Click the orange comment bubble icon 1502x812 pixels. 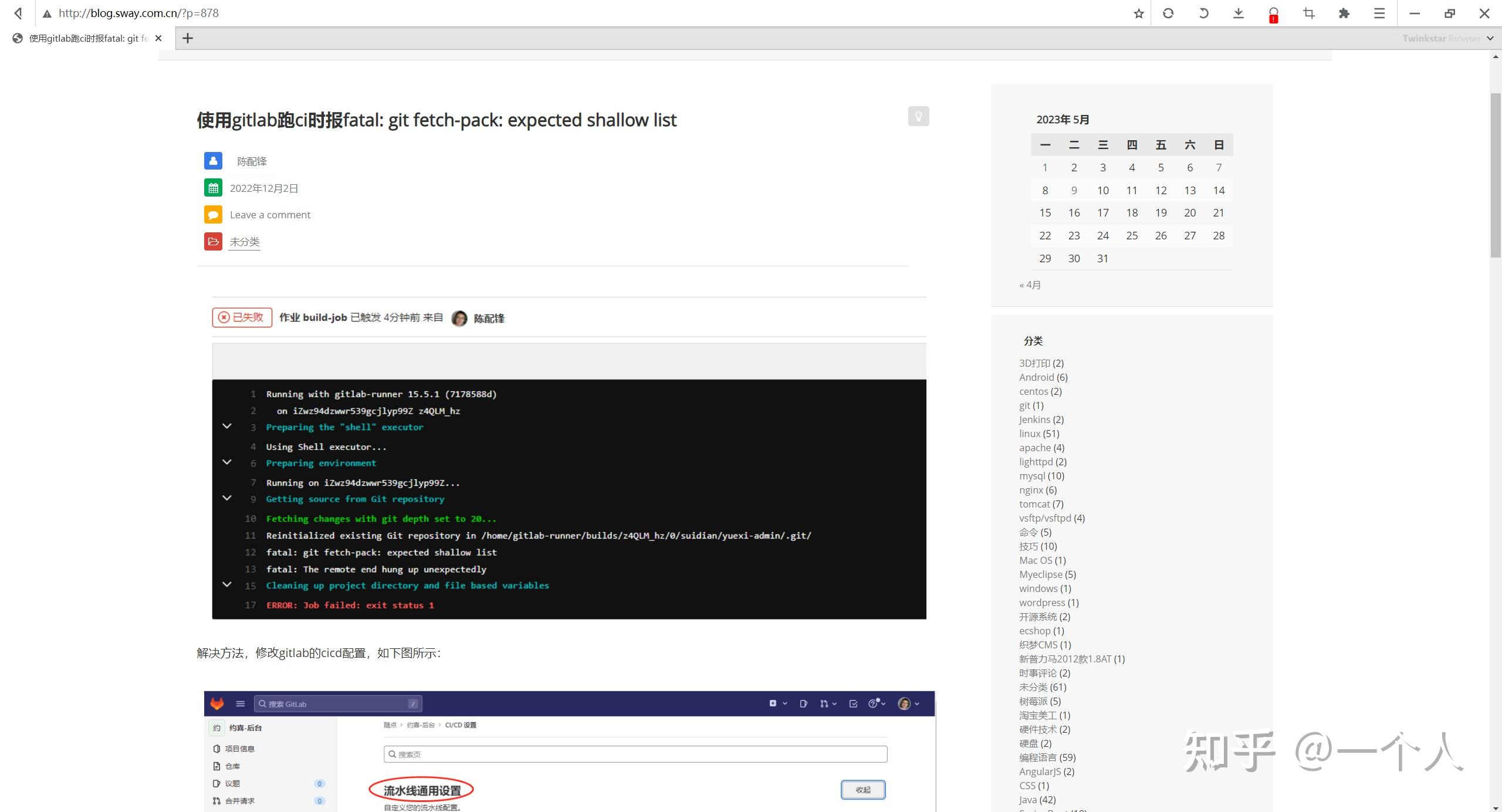213,214
